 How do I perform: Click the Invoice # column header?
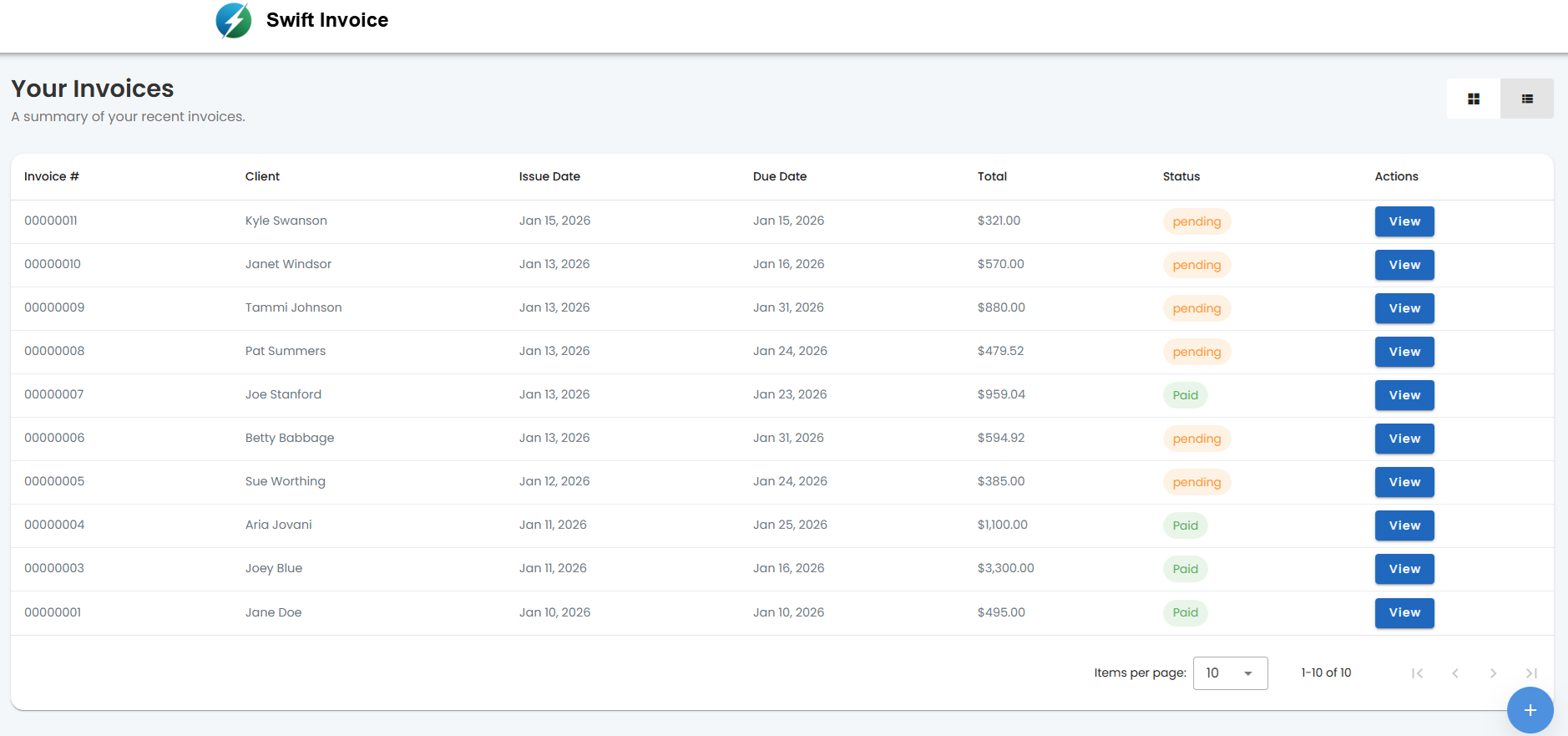(52, 176)
